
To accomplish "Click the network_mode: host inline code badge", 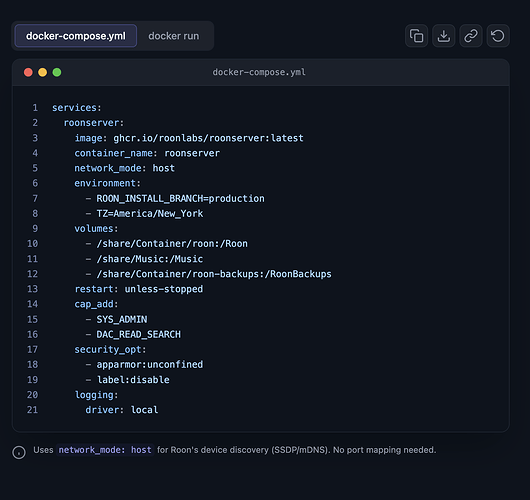I will [105, 450].
